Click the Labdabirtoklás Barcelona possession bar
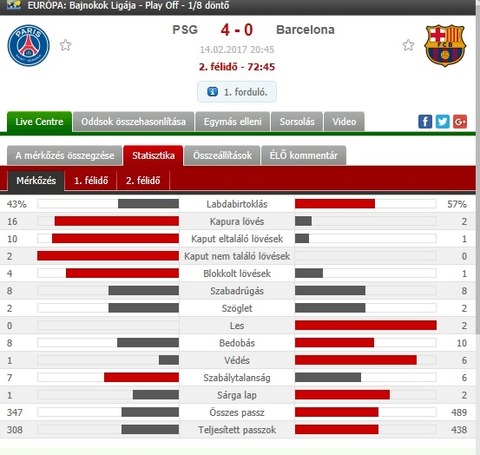 pos(366,204)
